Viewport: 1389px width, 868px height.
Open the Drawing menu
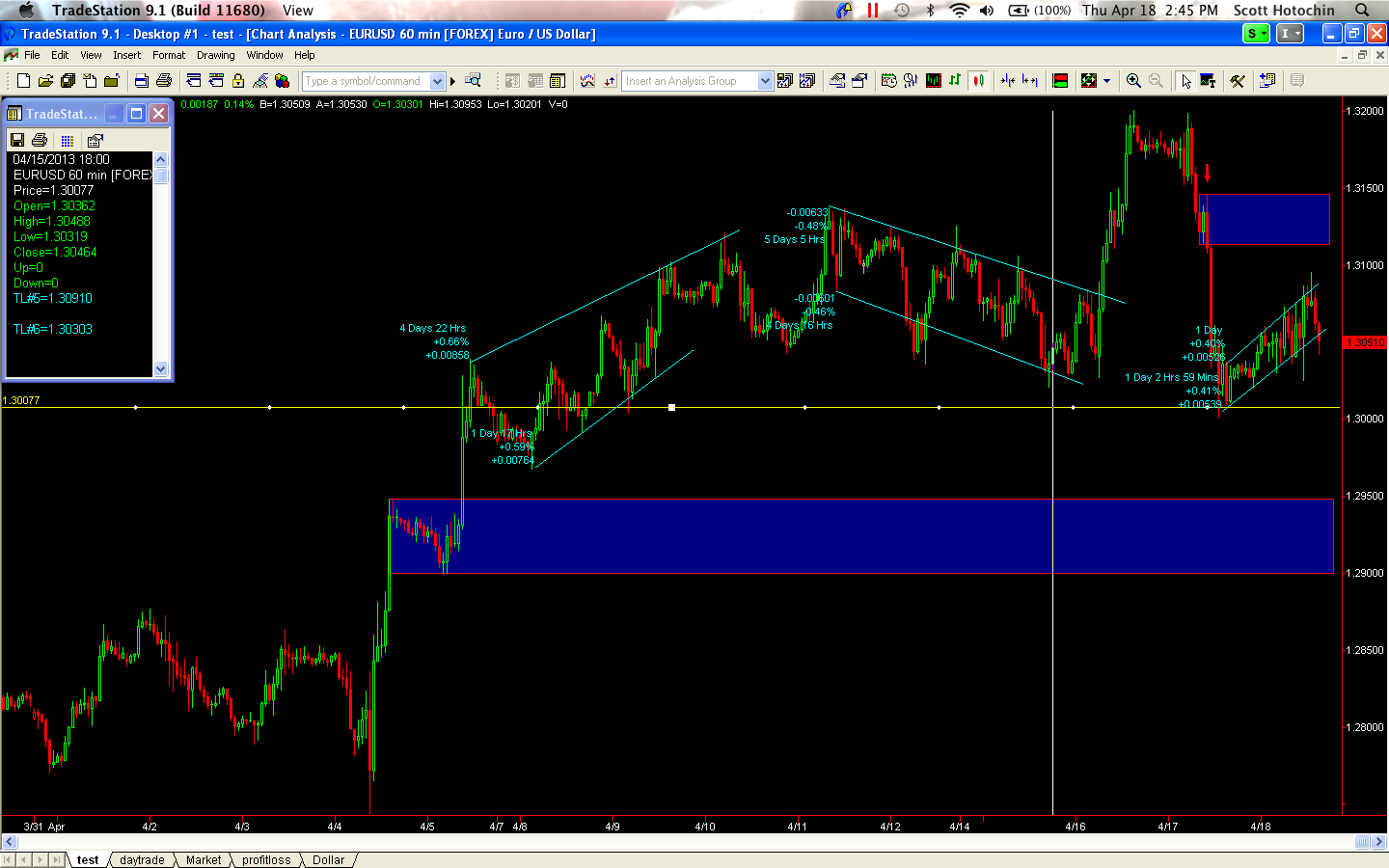coord(215,55)
